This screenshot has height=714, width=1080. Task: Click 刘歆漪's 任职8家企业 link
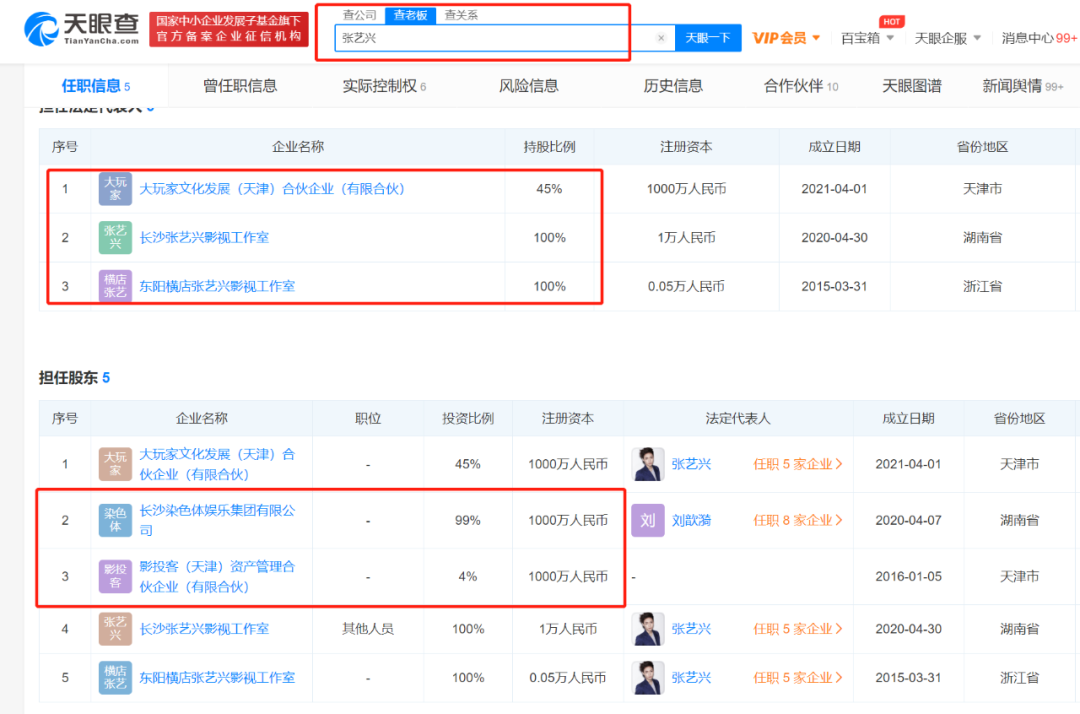click(798, 520)
